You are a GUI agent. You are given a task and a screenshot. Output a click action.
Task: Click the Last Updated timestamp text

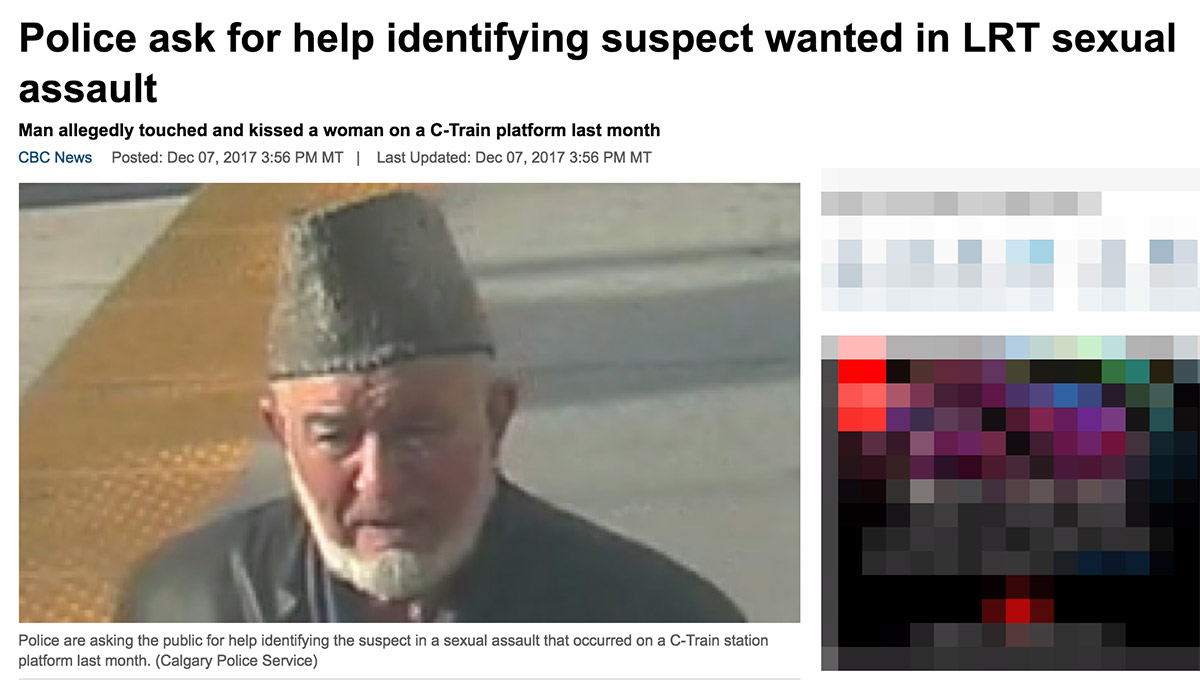(514, 158)
